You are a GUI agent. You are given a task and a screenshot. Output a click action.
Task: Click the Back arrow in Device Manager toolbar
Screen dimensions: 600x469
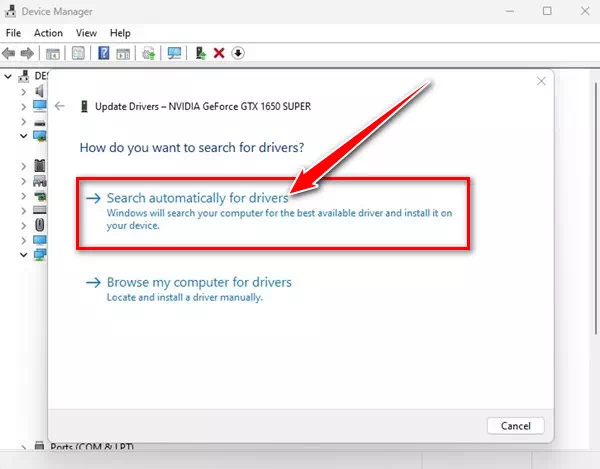9,53
